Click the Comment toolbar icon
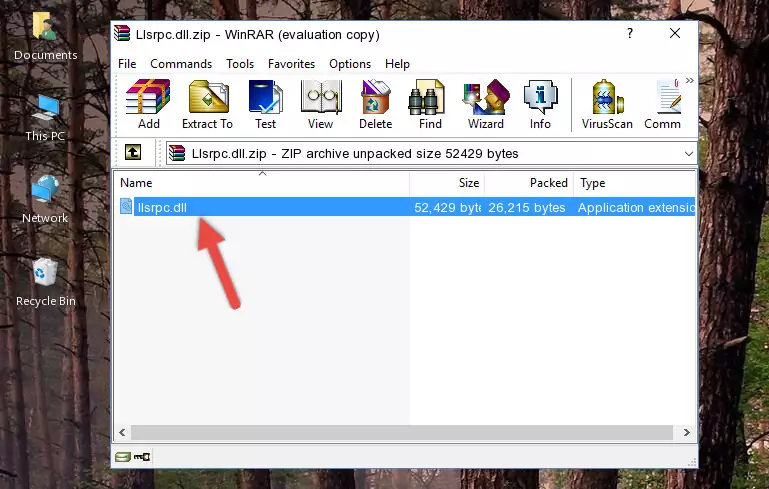 point(663,104)
